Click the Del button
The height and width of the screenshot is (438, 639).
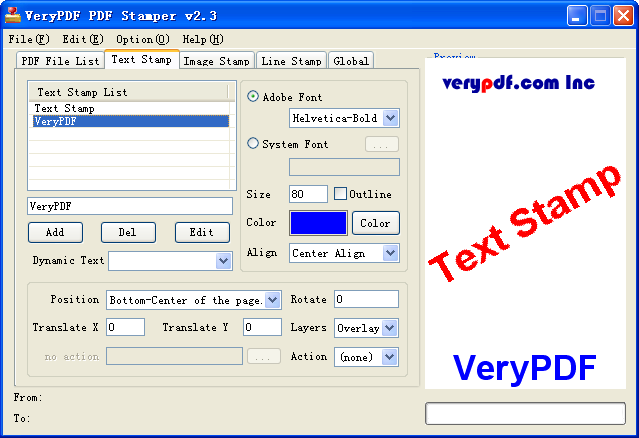128,232
